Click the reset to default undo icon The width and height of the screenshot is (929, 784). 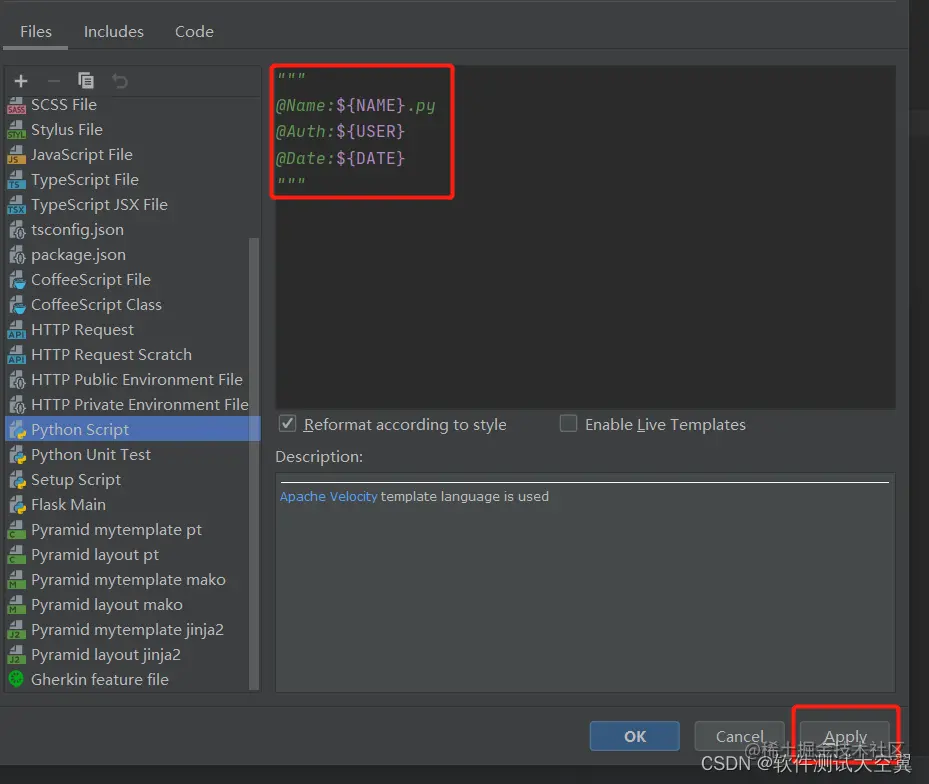click(120, 81)
